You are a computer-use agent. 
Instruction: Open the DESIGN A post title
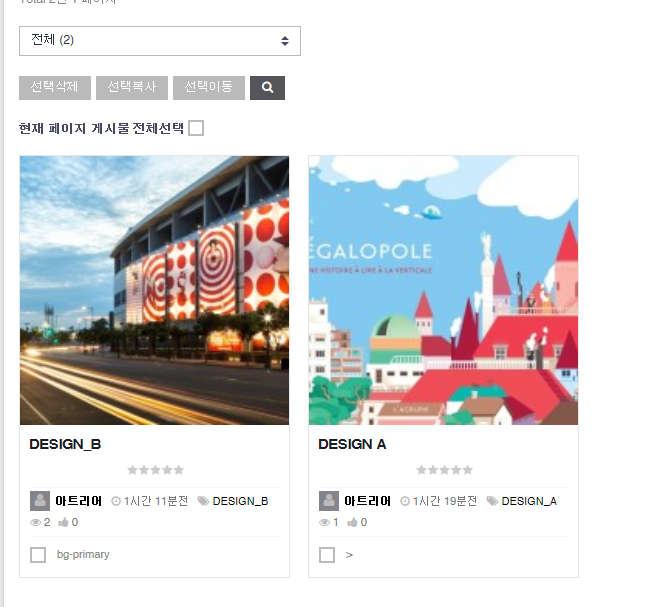click(x=352, y=444)
